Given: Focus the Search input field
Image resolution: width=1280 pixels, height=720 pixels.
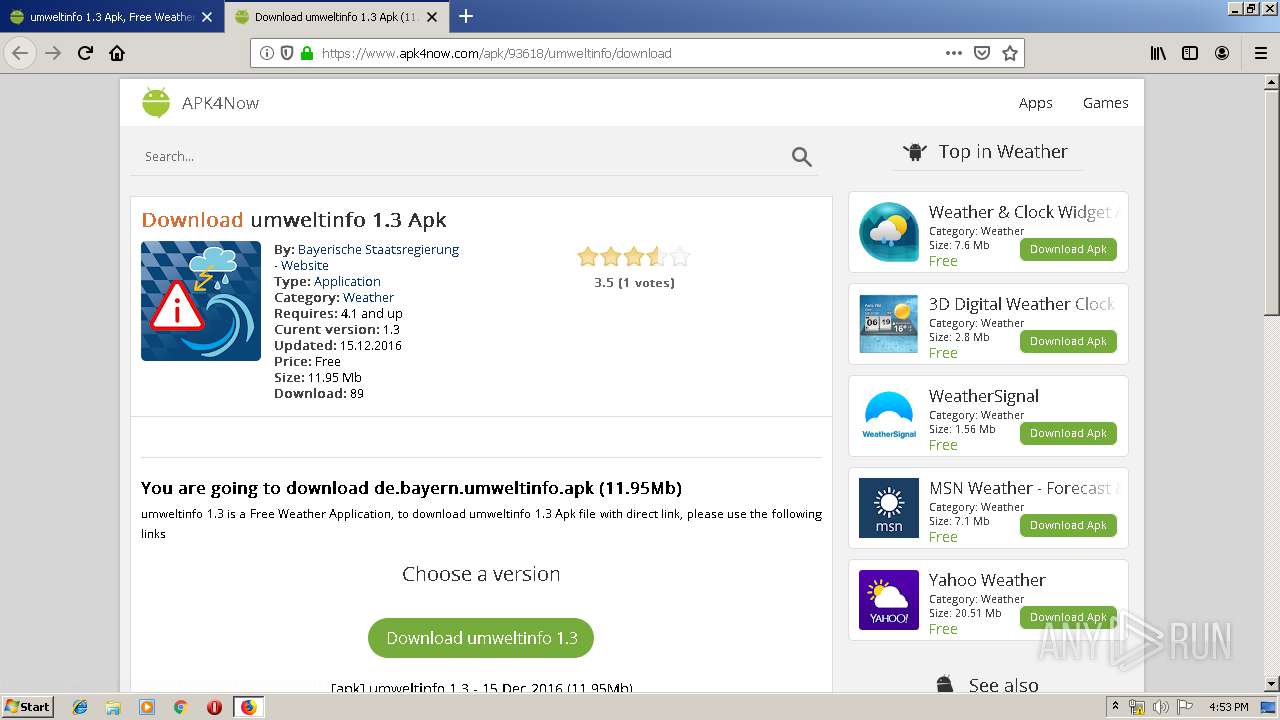Looking at the screenshot, I should coord(462,156).
